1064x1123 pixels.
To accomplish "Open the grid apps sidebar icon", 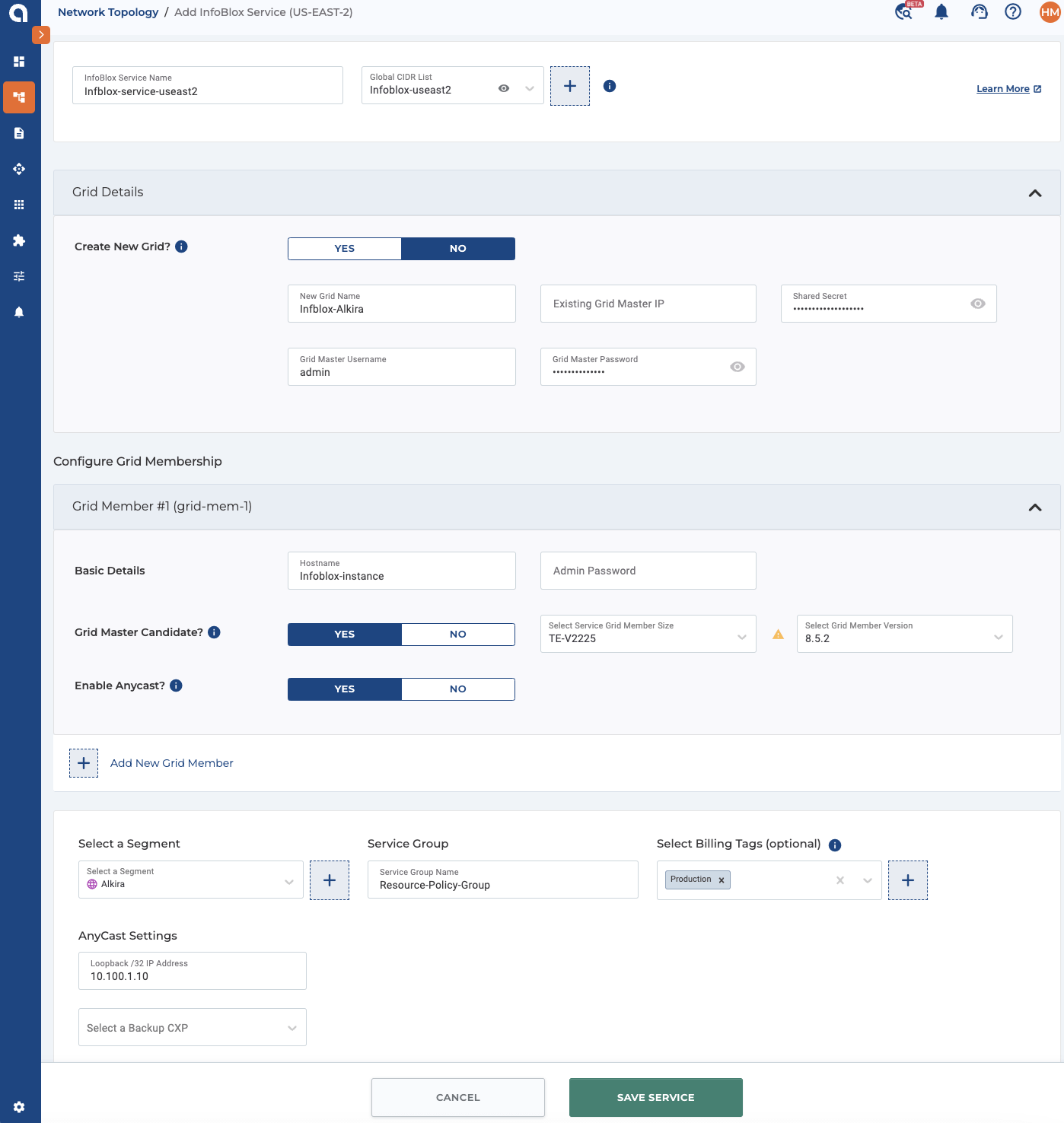I will pos(19,205).
